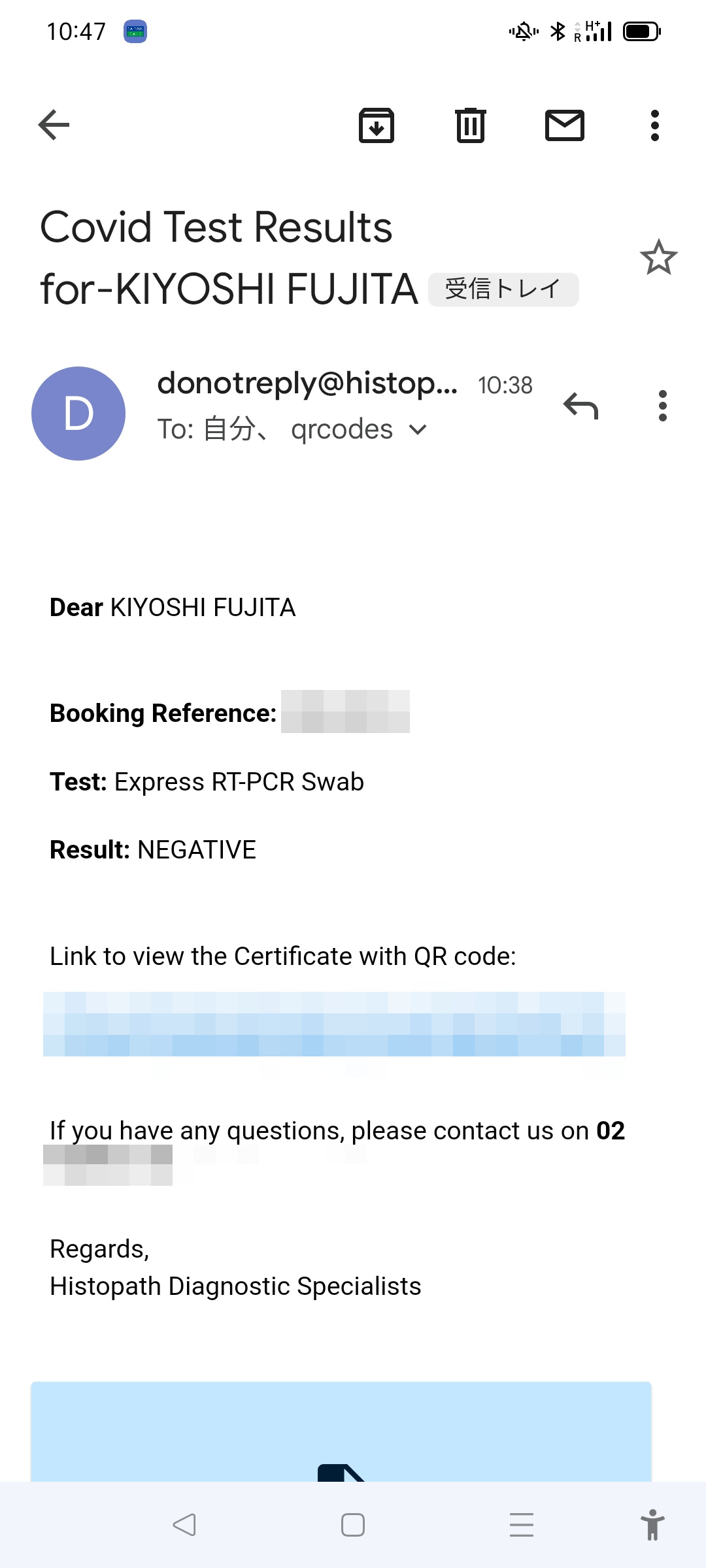Open the top toolbar overflow menu

pyautogui.click(x=655, y=125)
